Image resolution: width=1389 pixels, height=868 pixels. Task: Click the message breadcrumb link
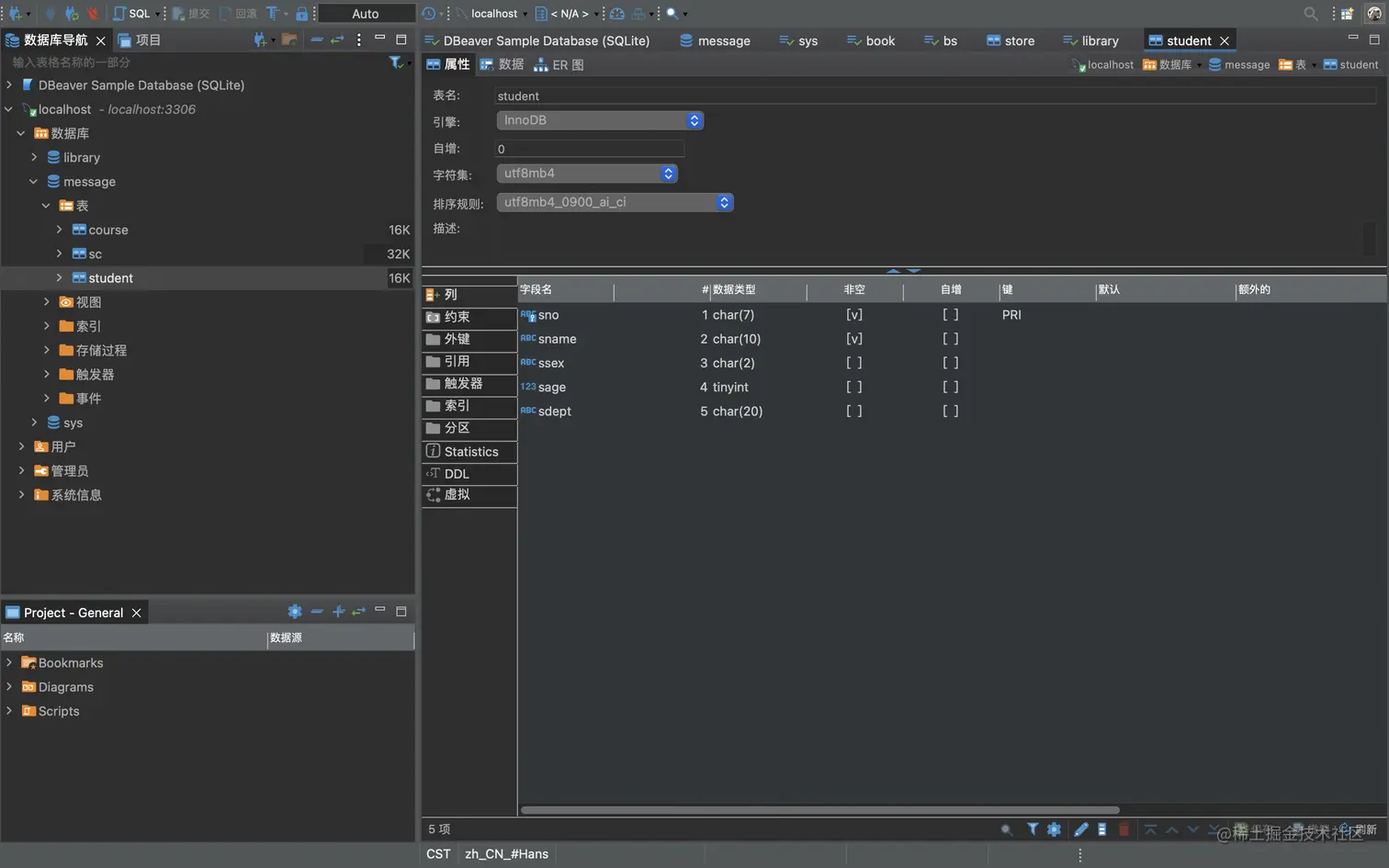coord(1239,65)
